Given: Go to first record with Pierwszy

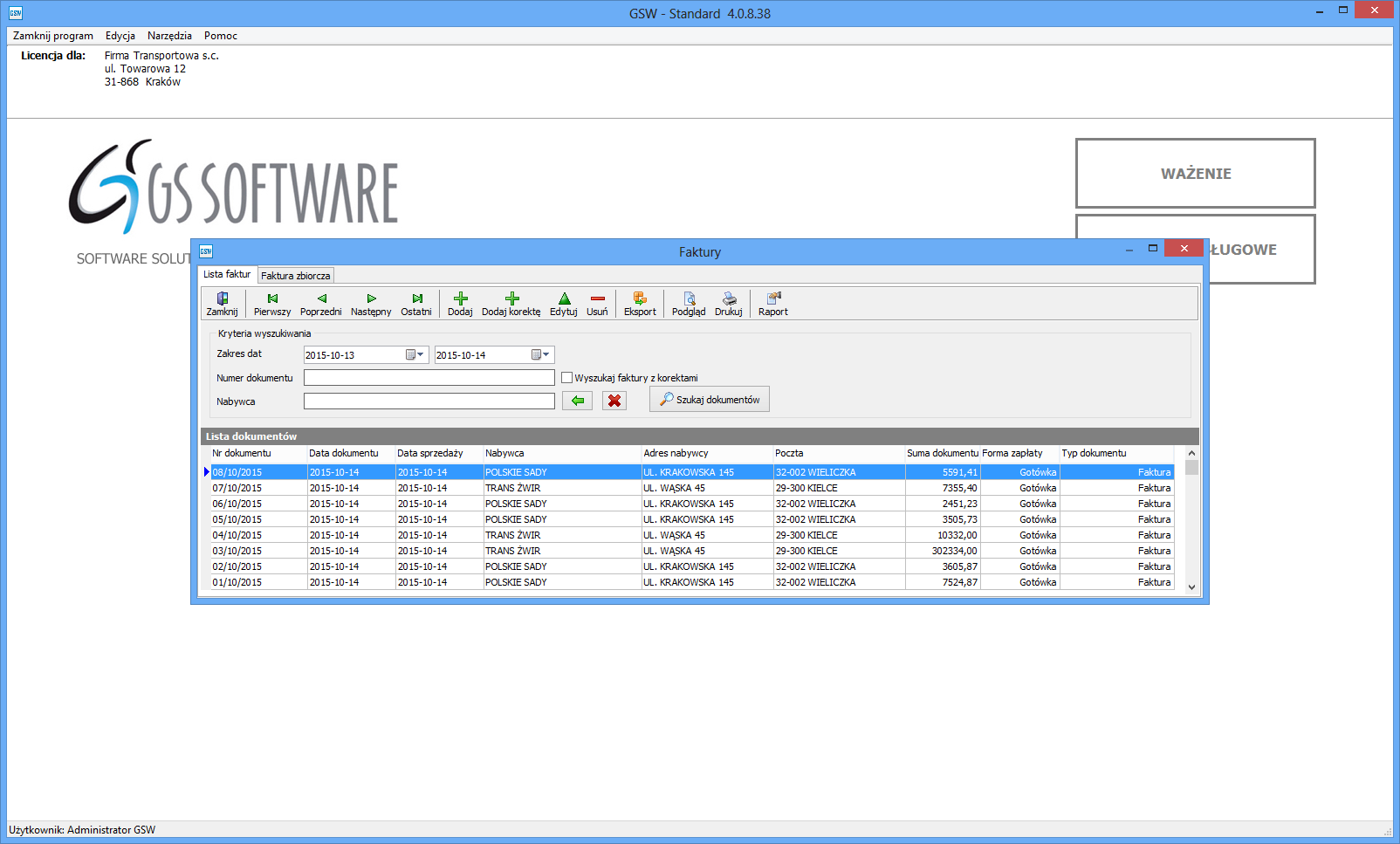Looking at the screenshot, I should [x=272, y=304].
